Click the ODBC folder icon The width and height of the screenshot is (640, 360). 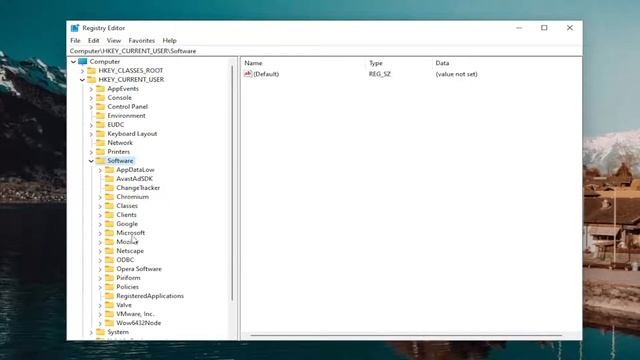109,260
